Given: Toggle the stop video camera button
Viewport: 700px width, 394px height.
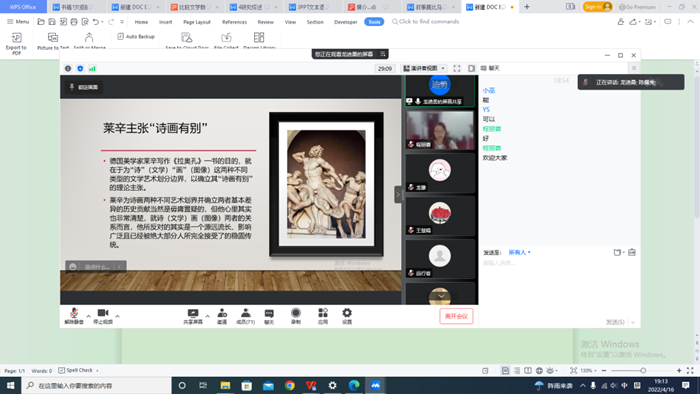Looking at the screenshot, I should click(103, 313).
